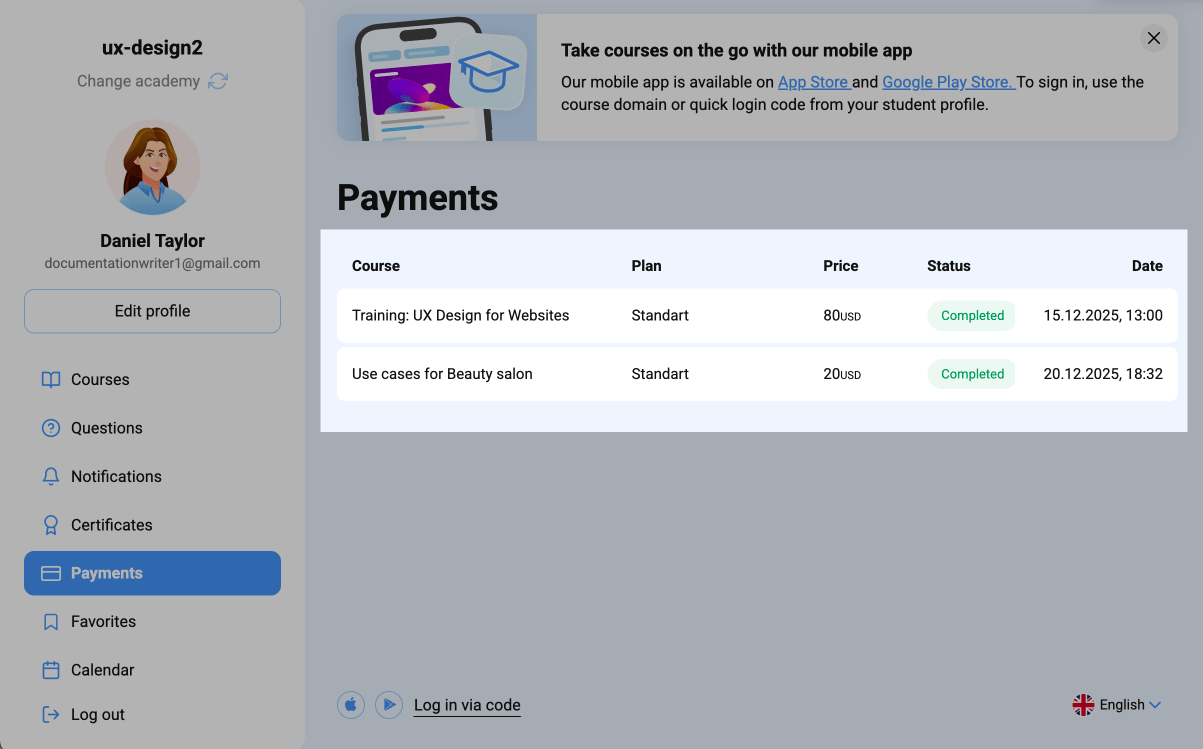The width and height of the screenshot is (1203, 749).
Task: Click the Questions help icon
Action: (51, 428)
